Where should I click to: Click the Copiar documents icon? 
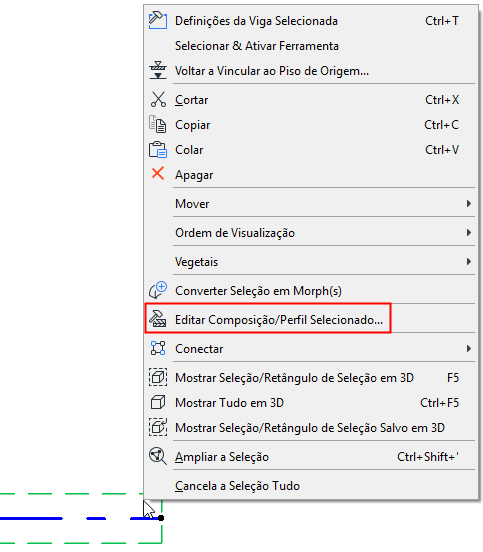pos(157,125)
